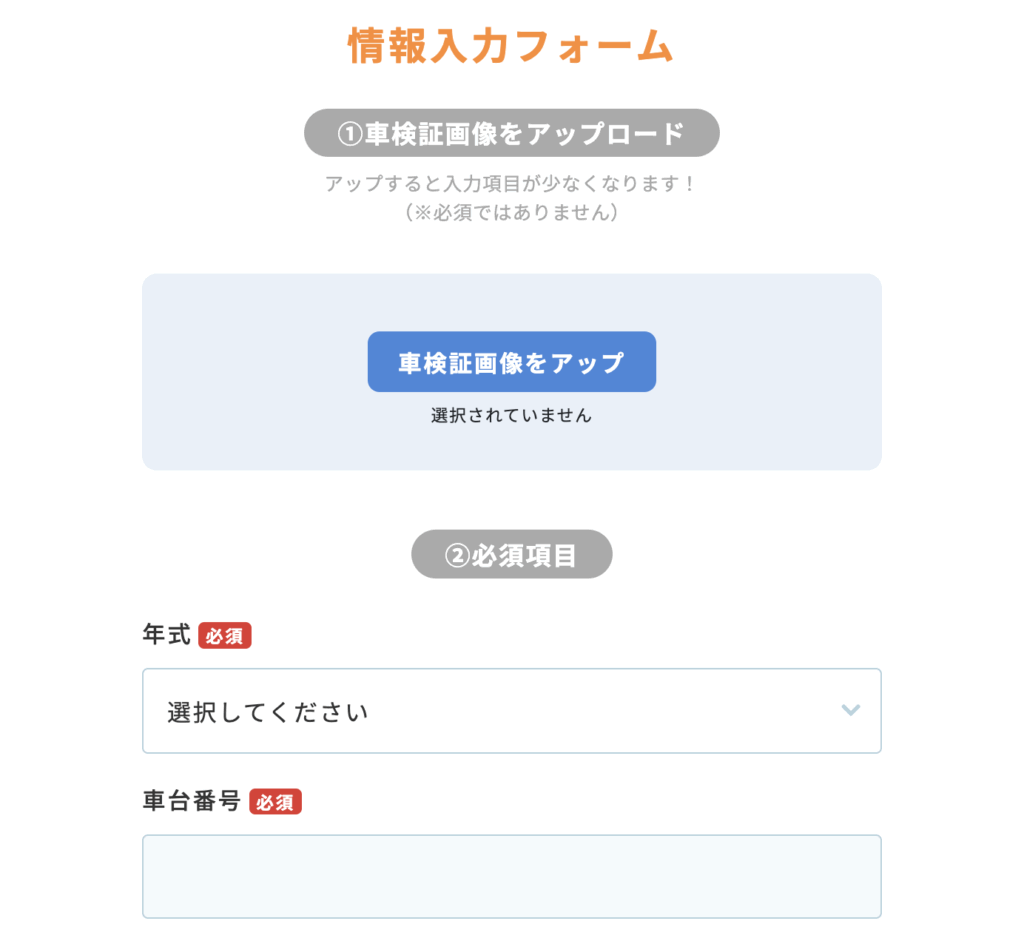The height and width of the screenshot is (935, 1024).
Task: Click the 車台番号 field label
Action: pyautogui.click(x=191, y=802)
